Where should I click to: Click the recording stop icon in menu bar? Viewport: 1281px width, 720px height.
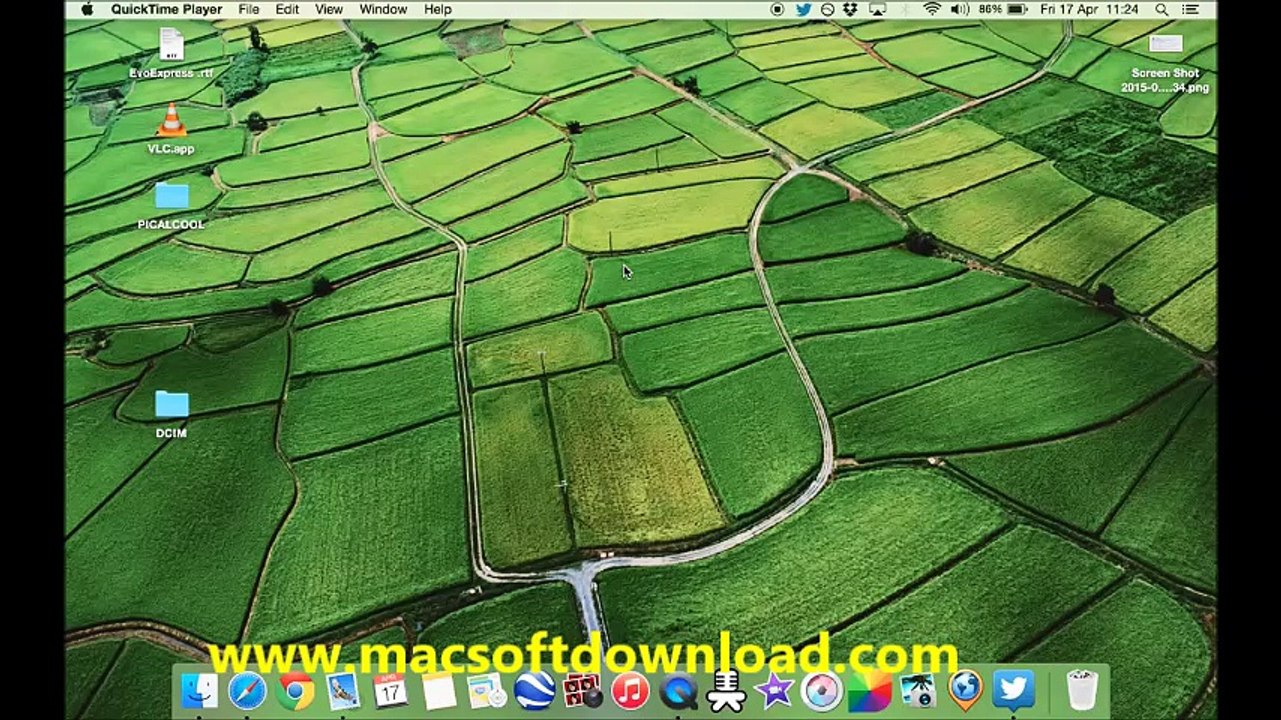pos(778,9)
